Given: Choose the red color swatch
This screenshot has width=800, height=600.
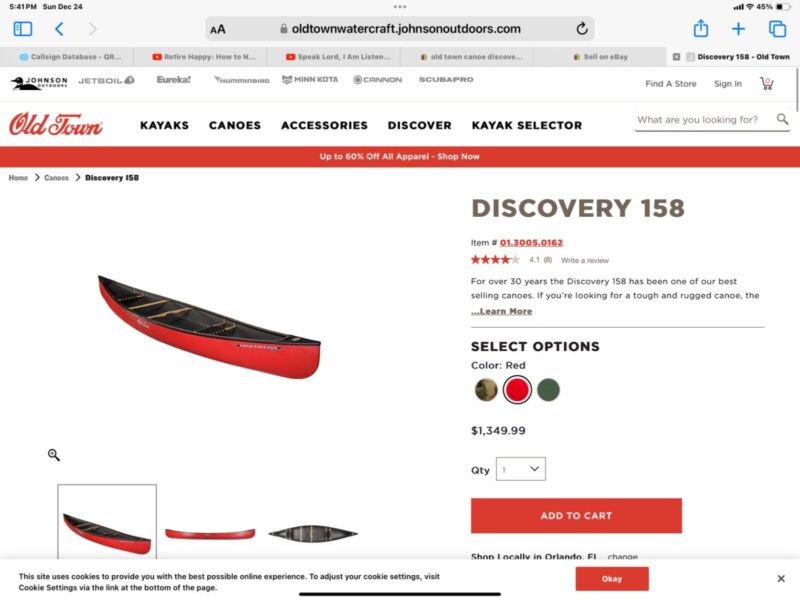Looking at the screenshot, I should (x=517, y=390).
